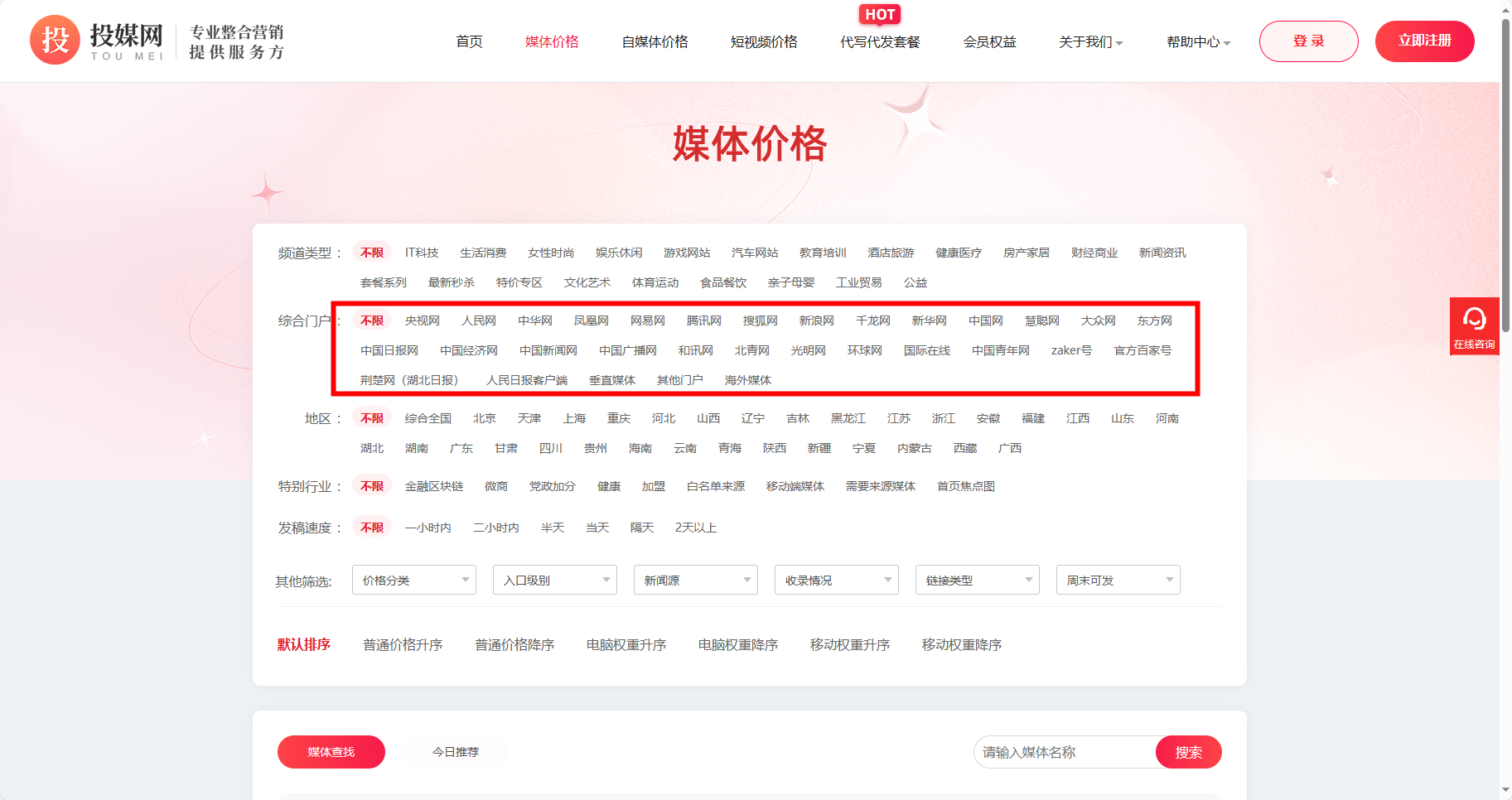The width and height of the screenshot is (1512, 800).
Task: Open the 自媒体价格 page
Action: (x=655, y=41)
